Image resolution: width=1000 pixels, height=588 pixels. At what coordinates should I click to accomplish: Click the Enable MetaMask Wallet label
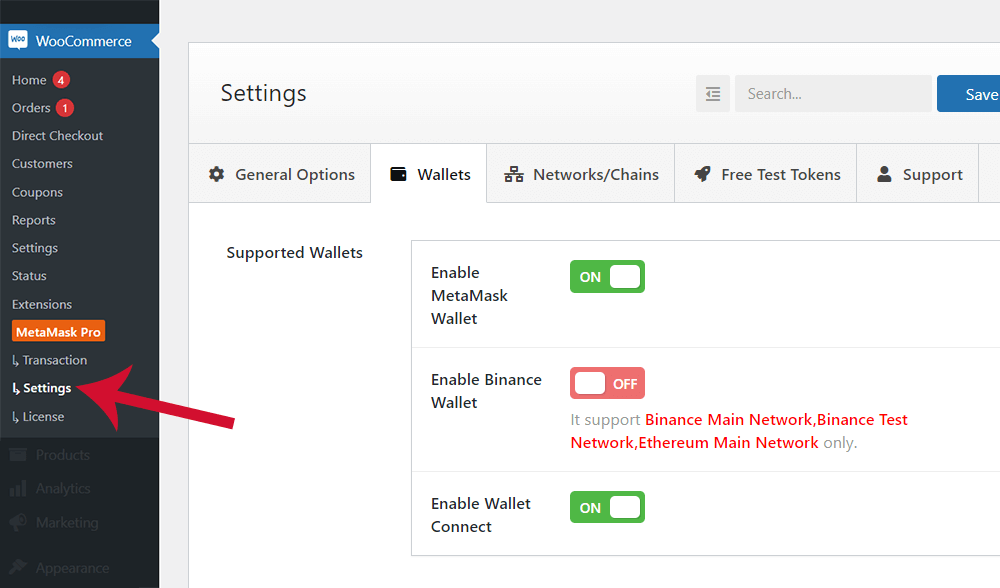pos(469,295)
